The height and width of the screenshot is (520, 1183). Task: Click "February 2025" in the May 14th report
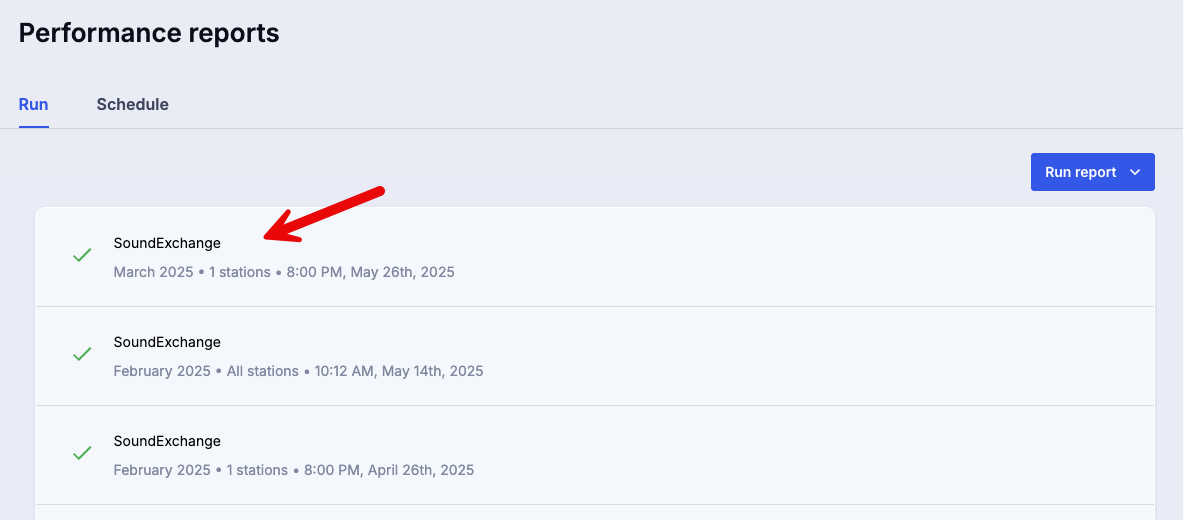coord(162,371)
